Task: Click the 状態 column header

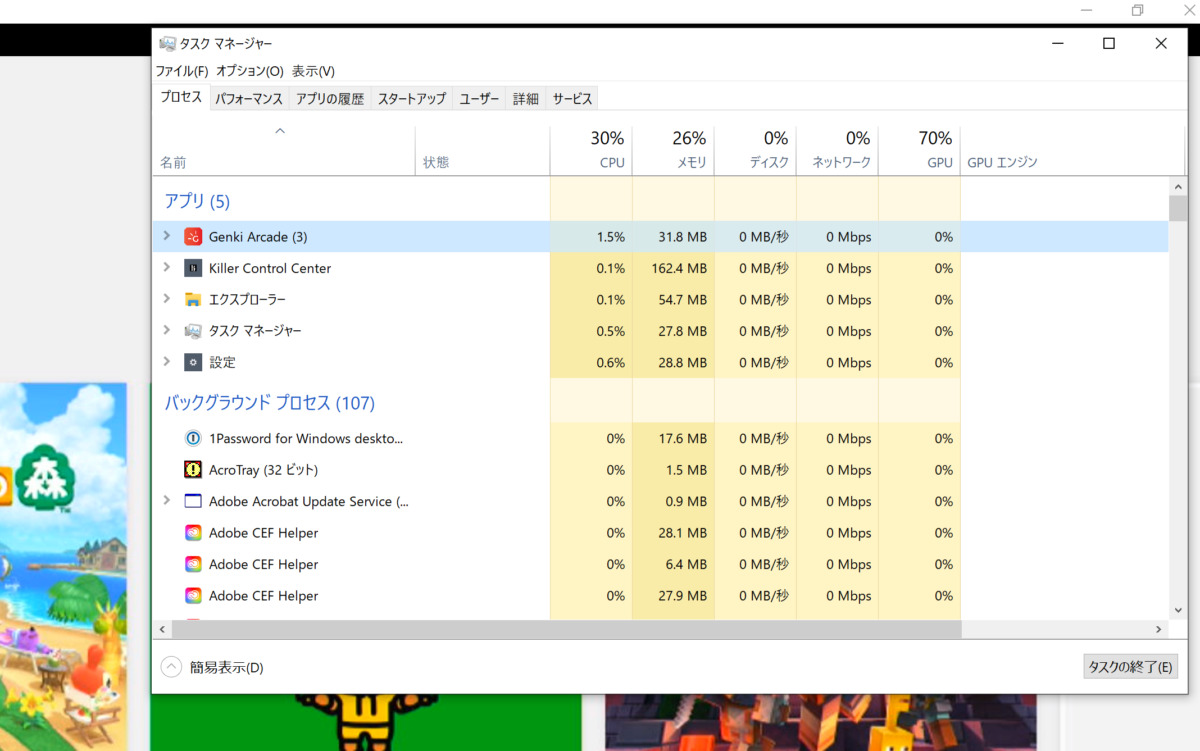Action: point(482,150)
